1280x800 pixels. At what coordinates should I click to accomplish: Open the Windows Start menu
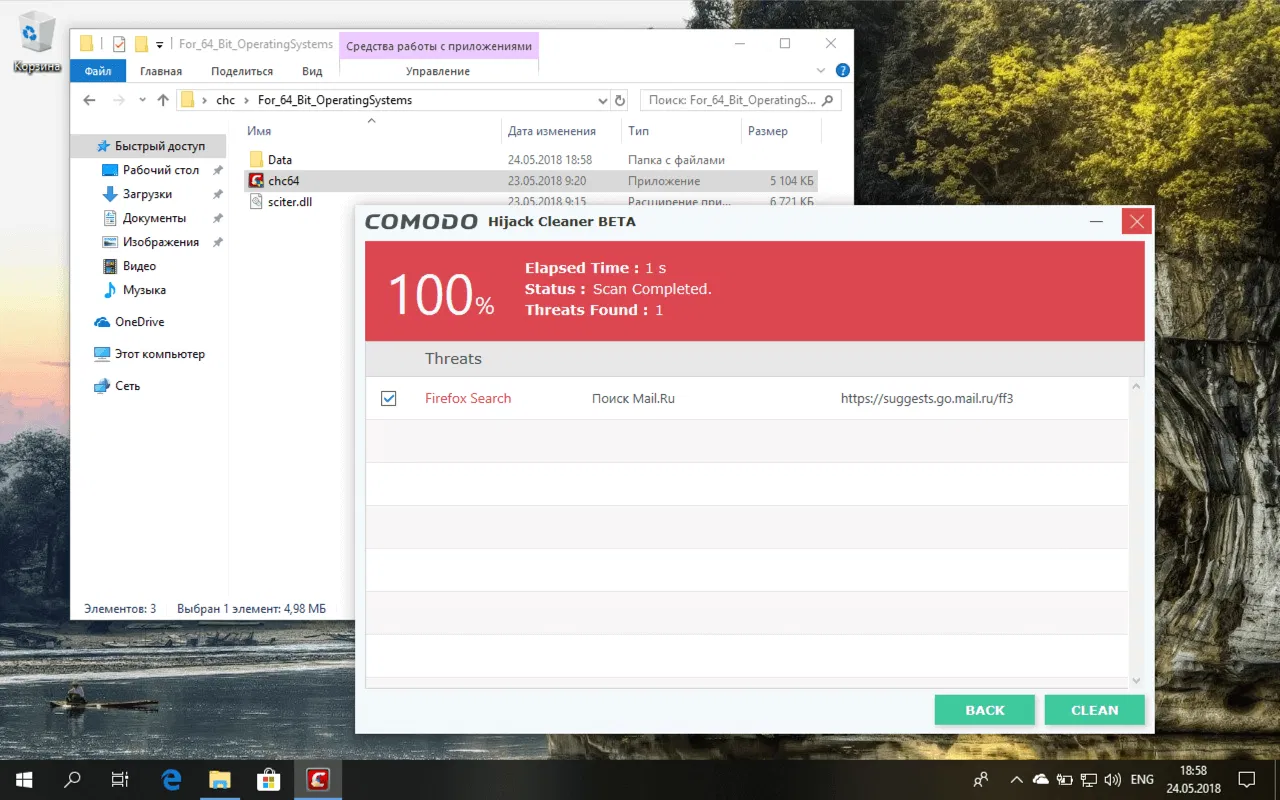pos(24,779)
